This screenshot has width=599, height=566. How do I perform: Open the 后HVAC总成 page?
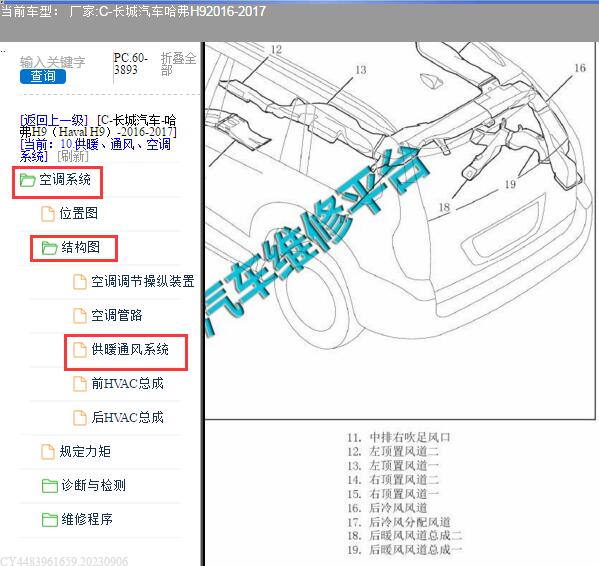pyautogui.click(x=127, y=417)
